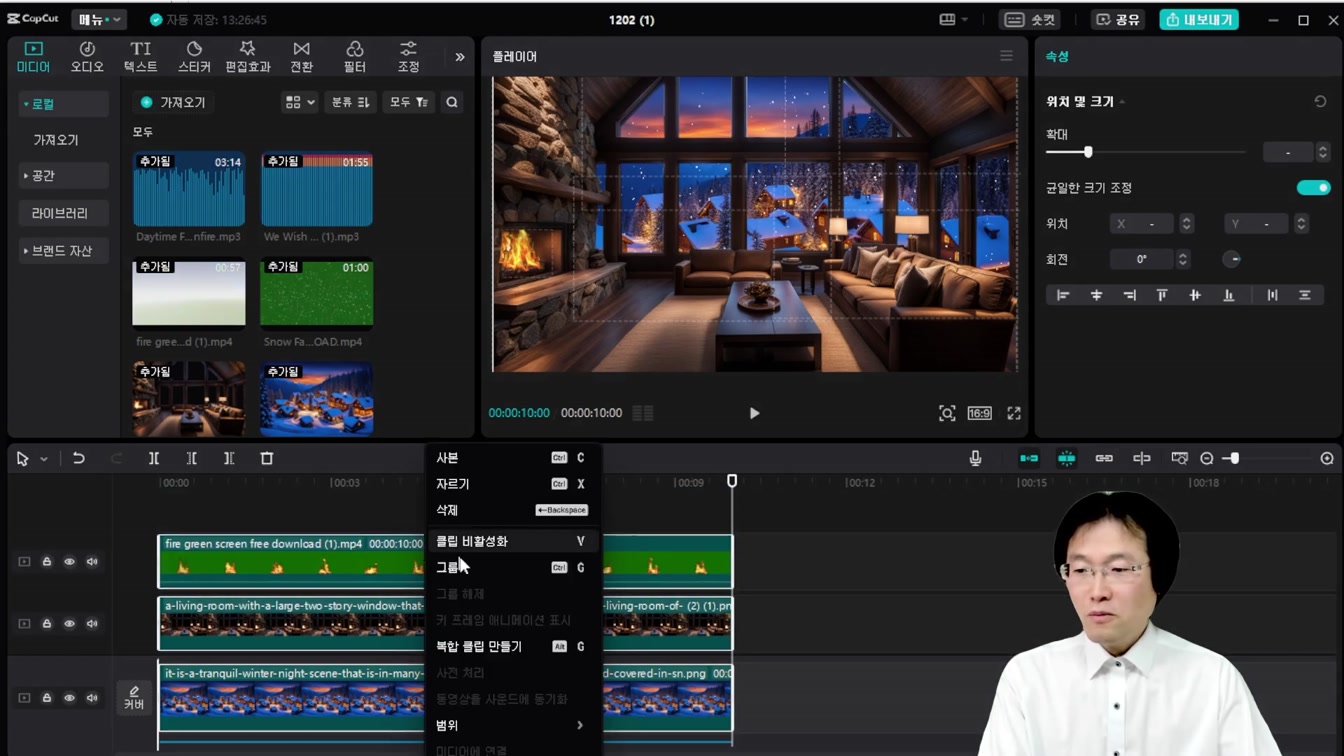Open the 분류 sort option
The width and height of the screenshot is (1344, 756).
(x=350, y=102)
